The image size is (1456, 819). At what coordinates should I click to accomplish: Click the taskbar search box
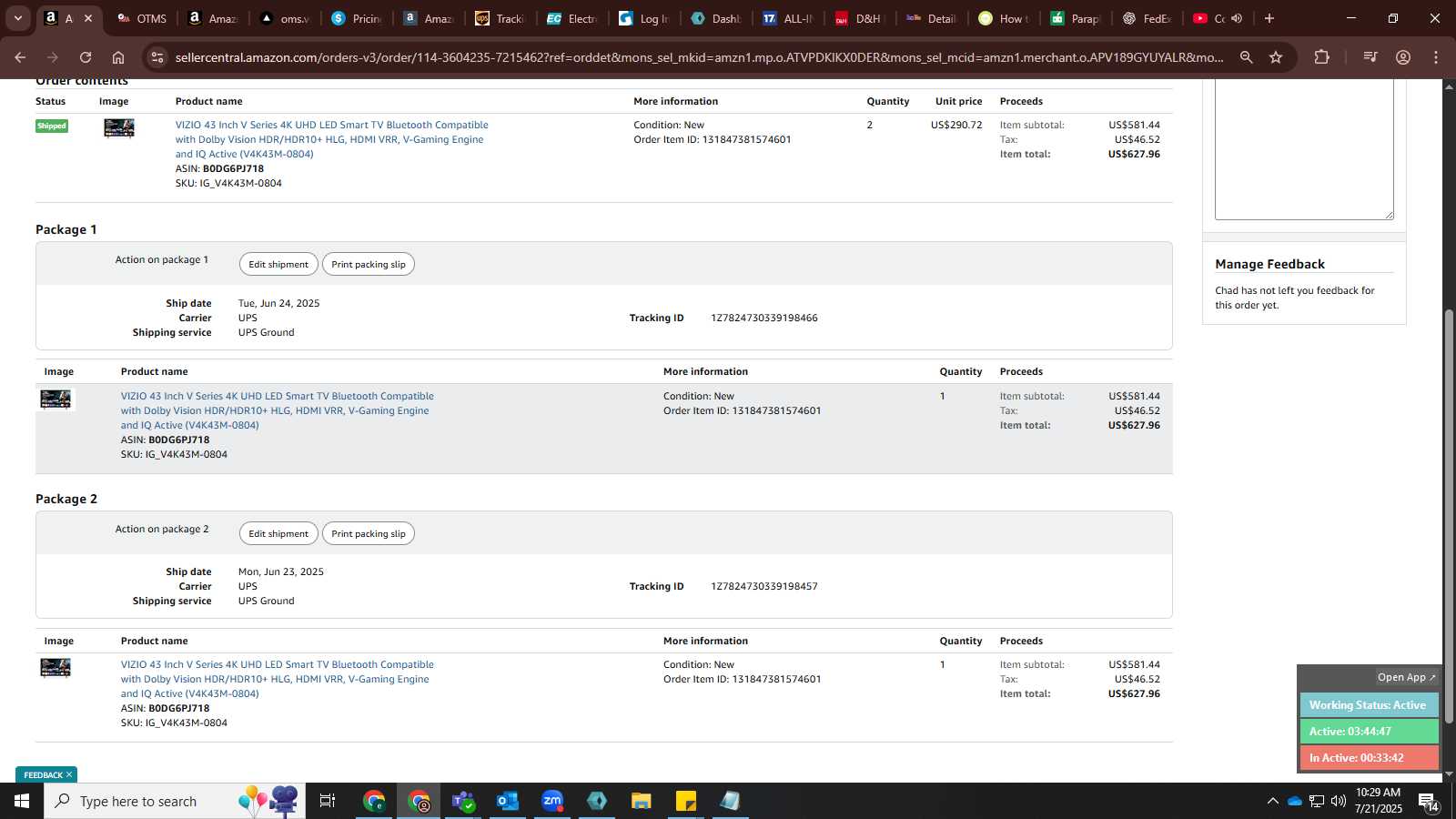(175, 801)
